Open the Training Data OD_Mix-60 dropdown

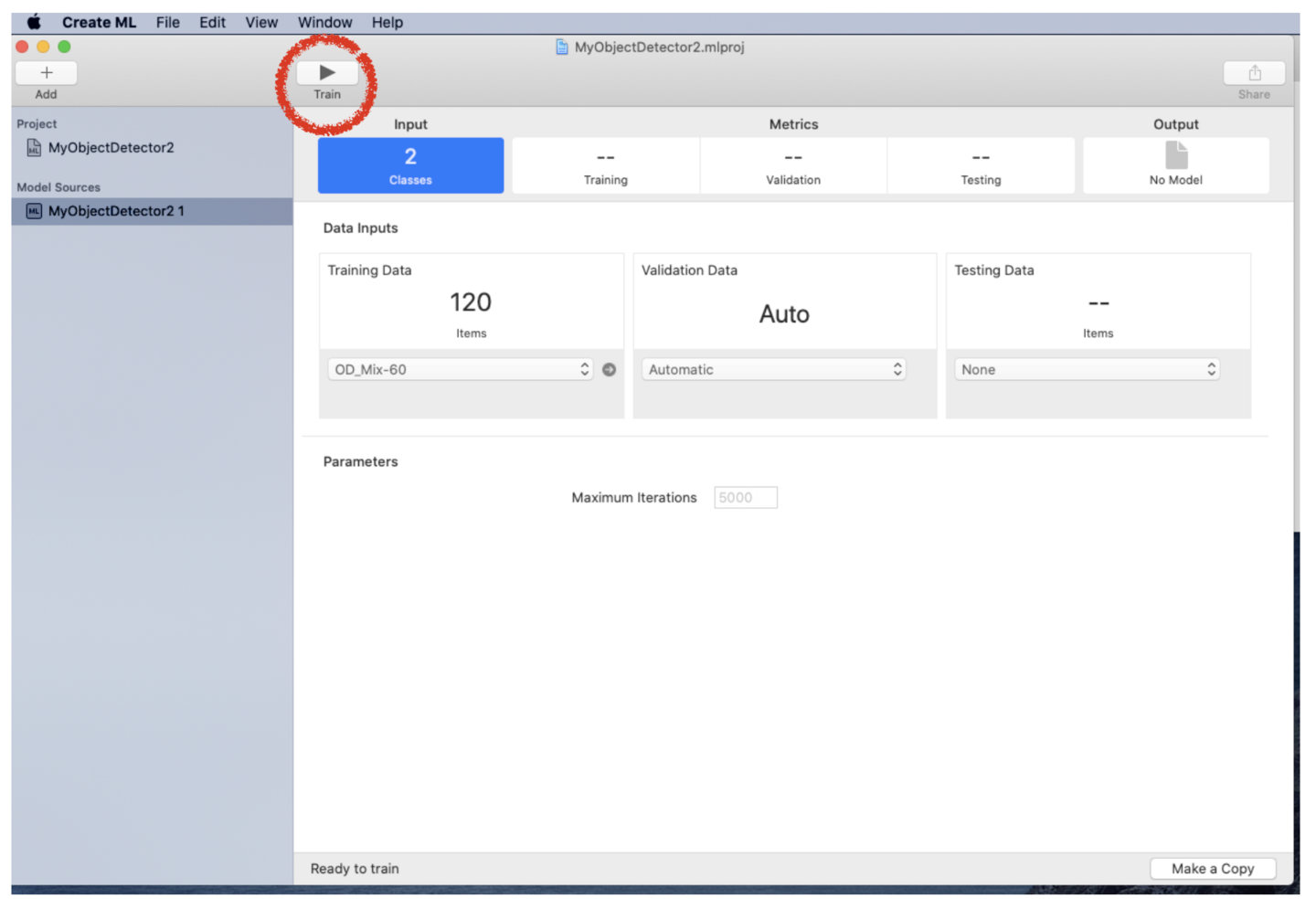[461, 370]
